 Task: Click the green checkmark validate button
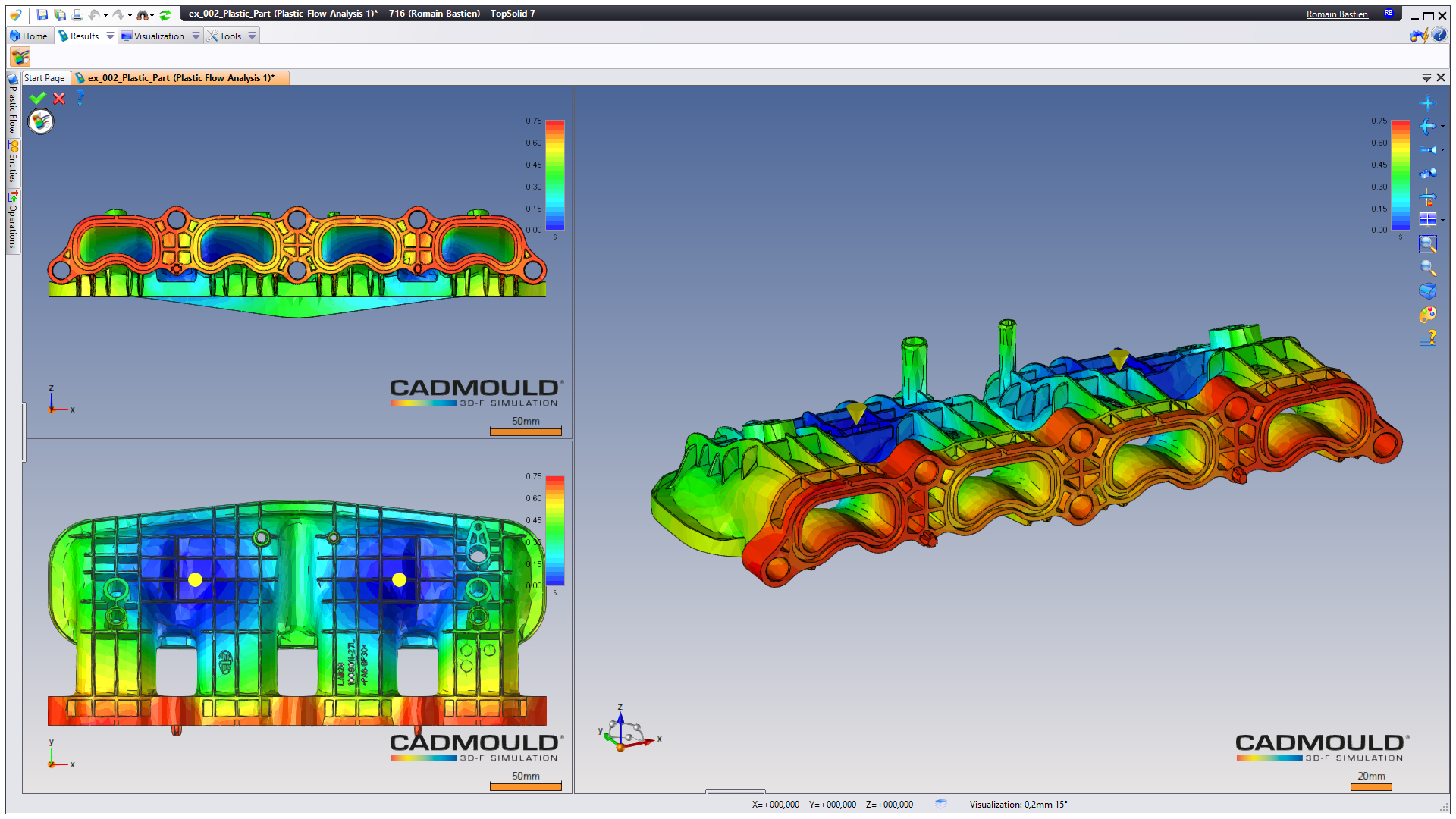37,99
